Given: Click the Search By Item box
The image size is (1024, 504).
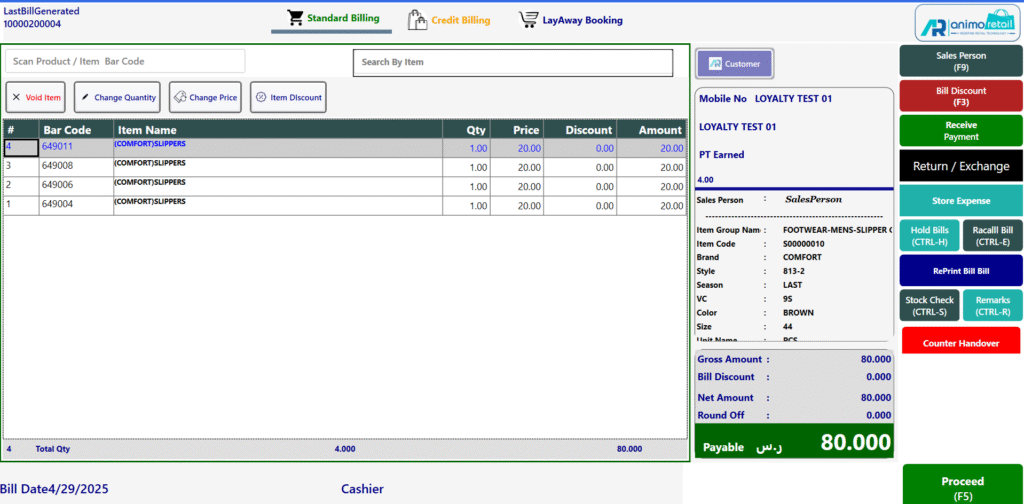Looking at the screenshot, I should pyautogui.click(x=512, y=62).
